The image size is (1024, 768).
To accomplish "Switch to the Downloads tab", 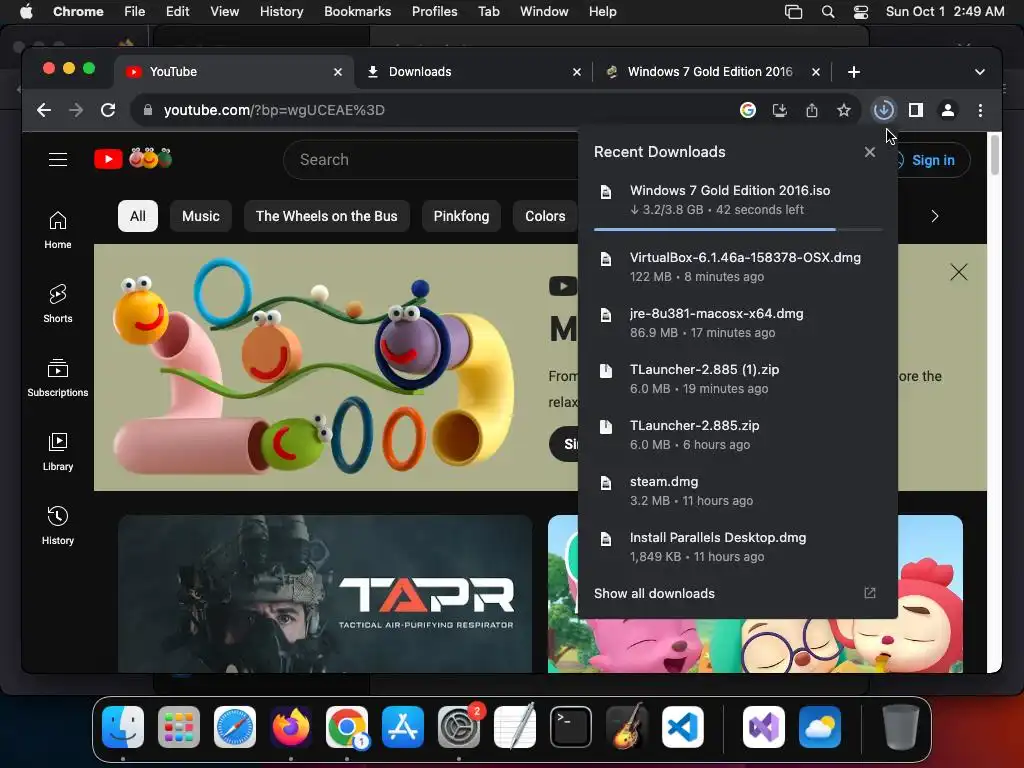I will point(474,72).
